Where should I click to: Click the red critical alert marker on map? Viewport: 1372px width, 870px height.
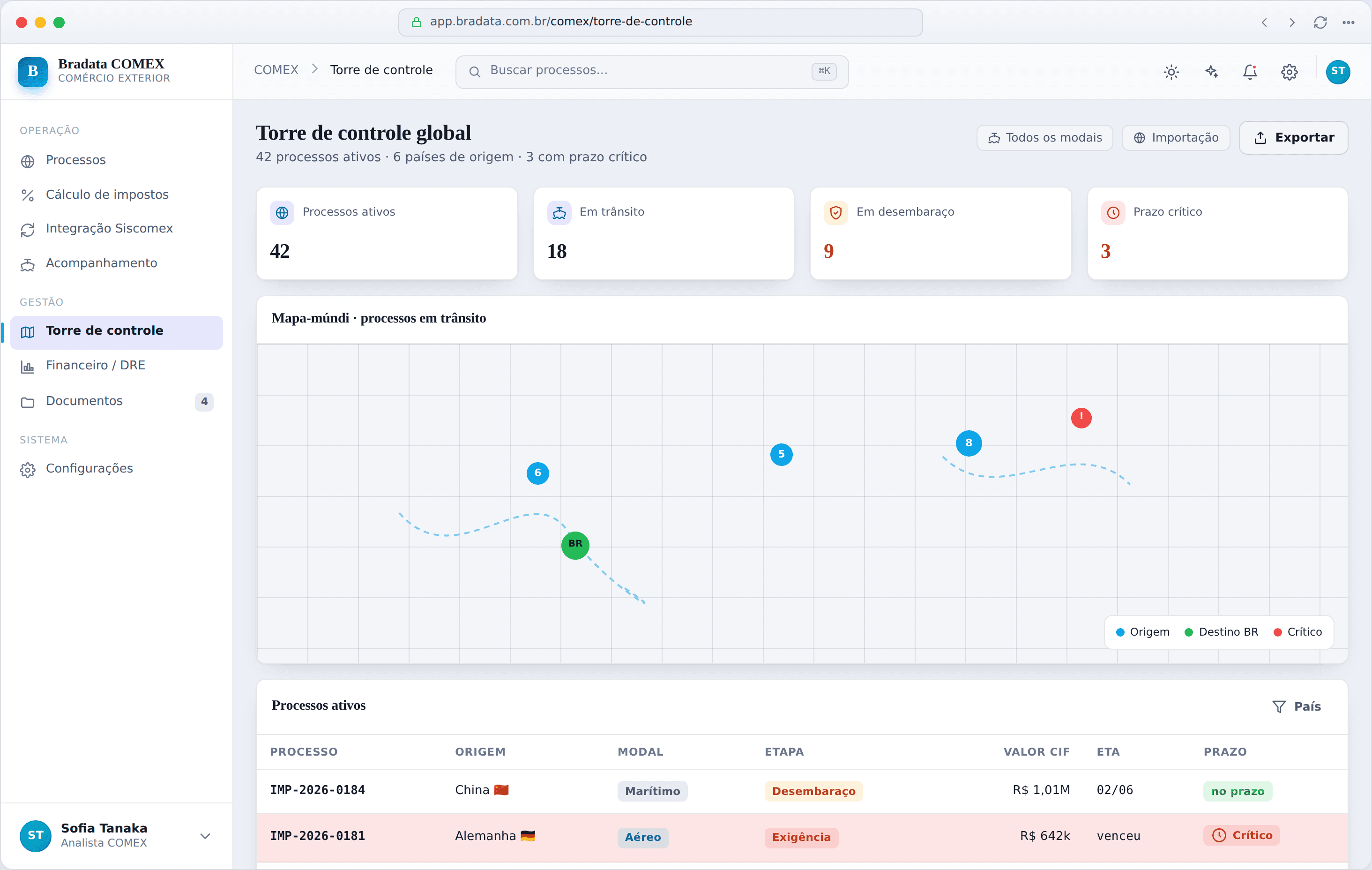1081,417
